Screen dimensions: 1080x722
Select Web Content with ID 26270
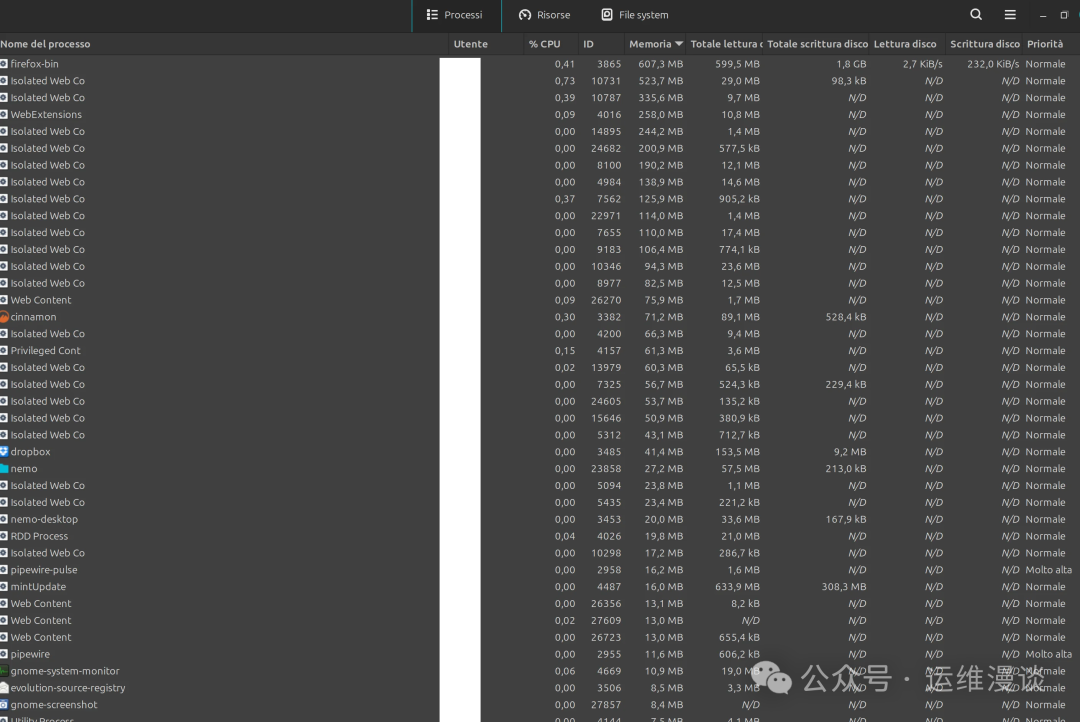[x=540, y=300]
